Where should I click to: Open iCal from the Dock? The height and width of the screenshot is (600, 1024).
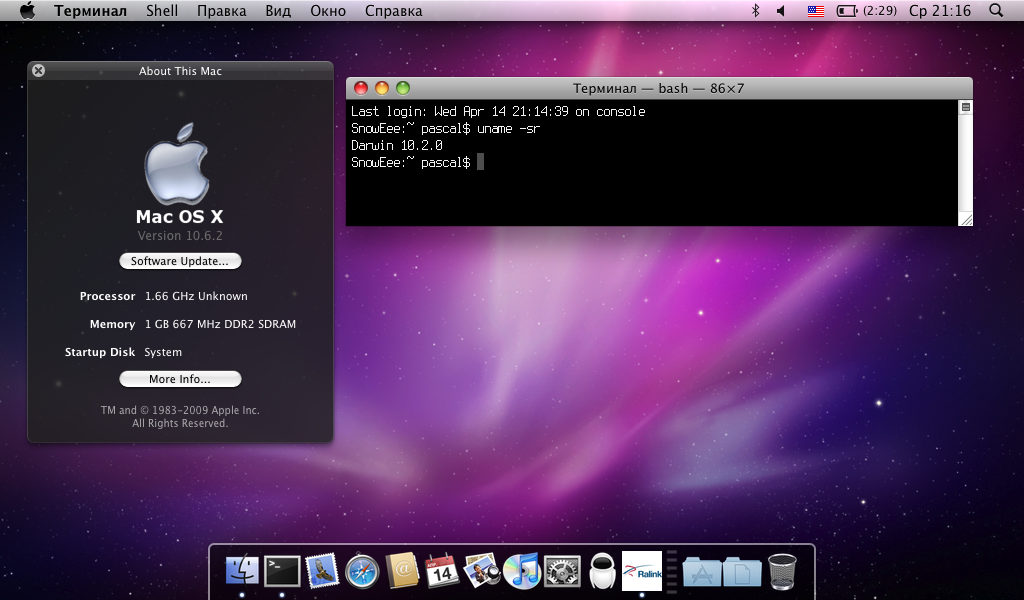441,571
